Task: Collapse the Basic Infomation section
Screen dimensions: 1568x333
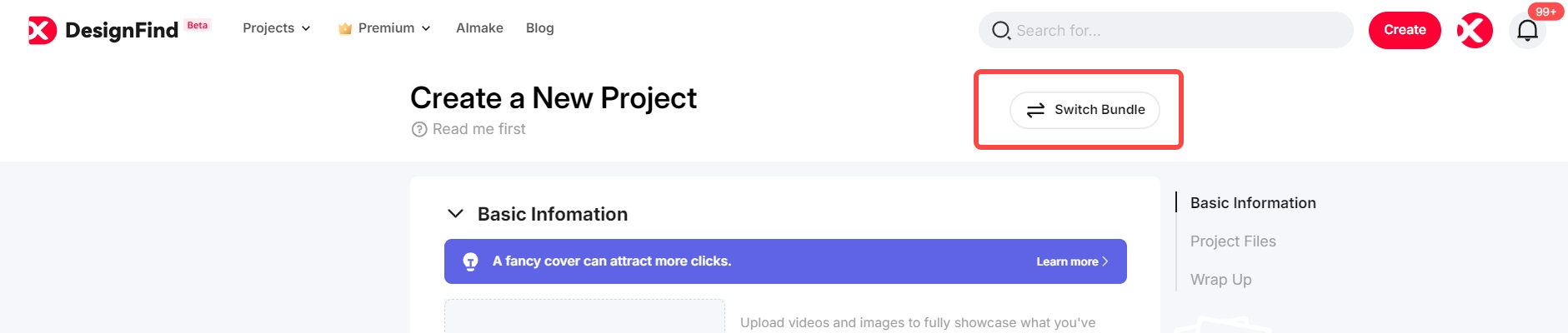Action: pyautogui.click(x=455, y=214)
